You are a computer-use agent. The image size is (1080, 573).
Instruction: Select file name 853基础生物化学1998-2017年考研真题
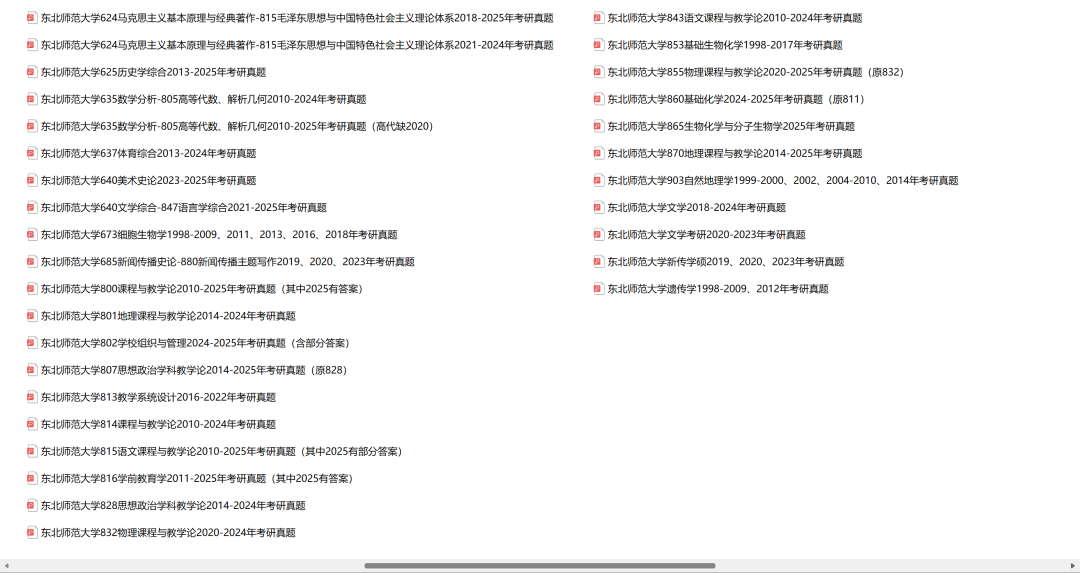[725, 45]
